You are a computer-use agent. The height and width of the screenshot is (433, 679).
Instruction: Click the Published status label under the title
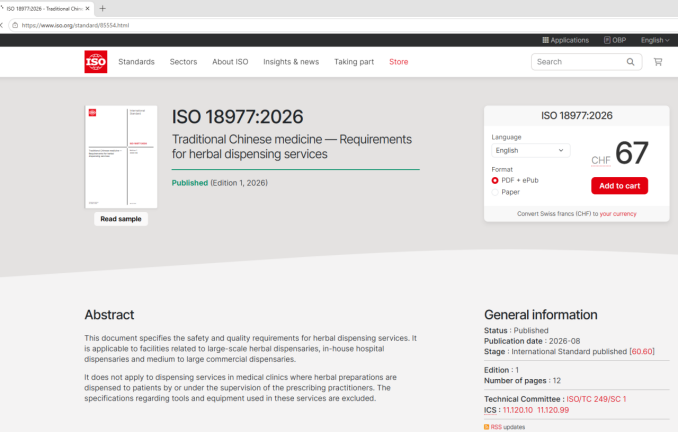[x=190, y=183]
